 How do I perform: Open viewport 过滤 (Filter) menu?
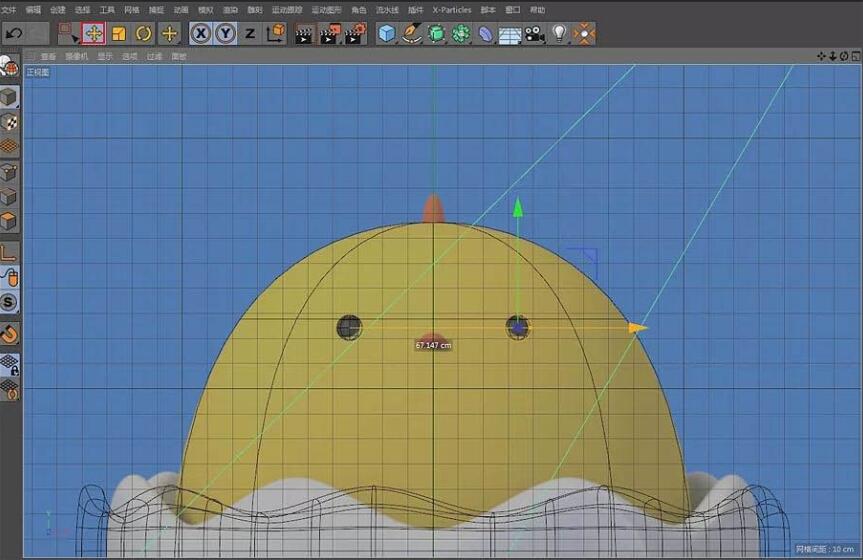click(x=155, y=56)
